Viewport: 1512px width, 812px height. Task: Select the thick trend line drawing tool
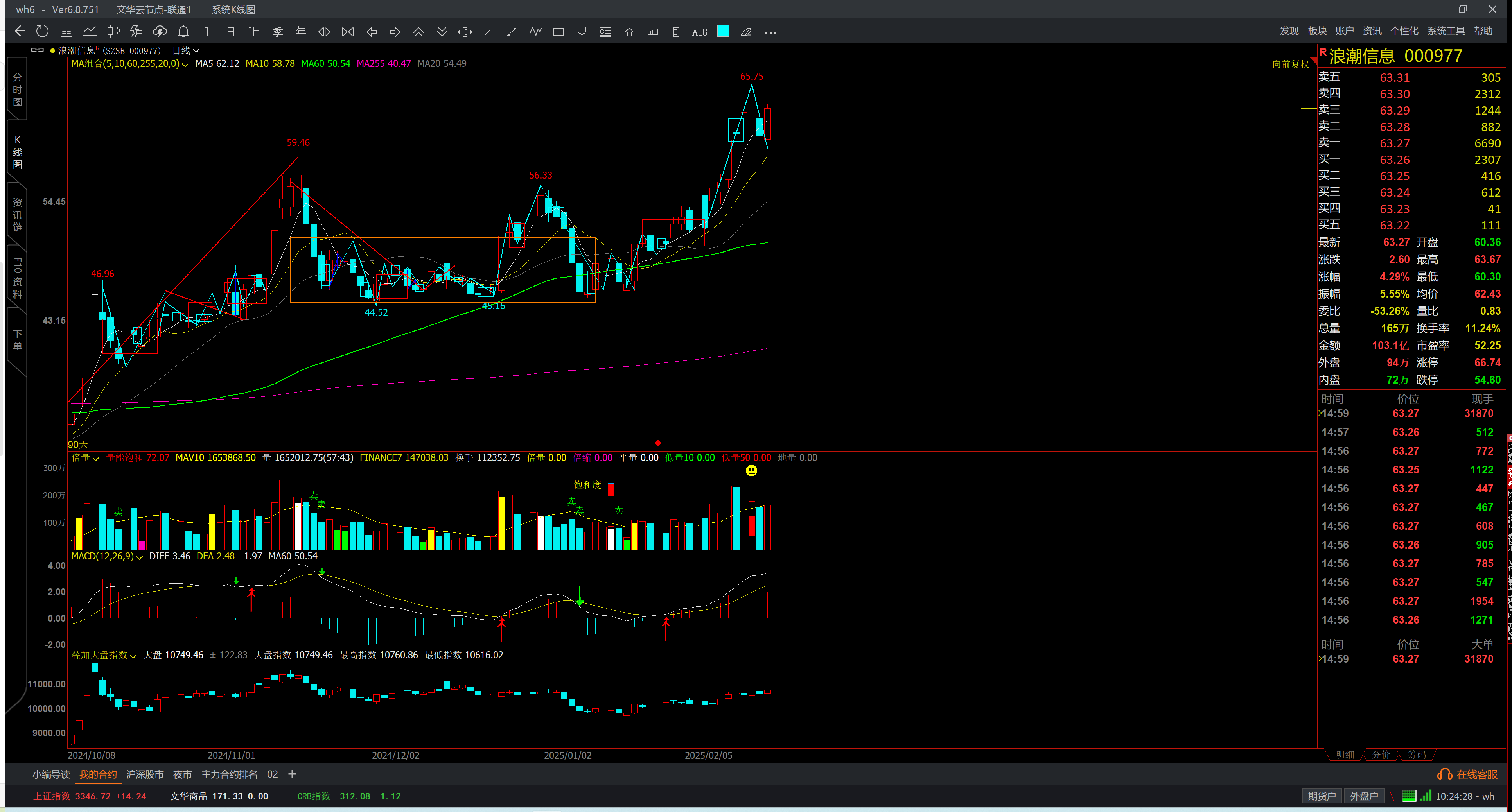point(511,32)
